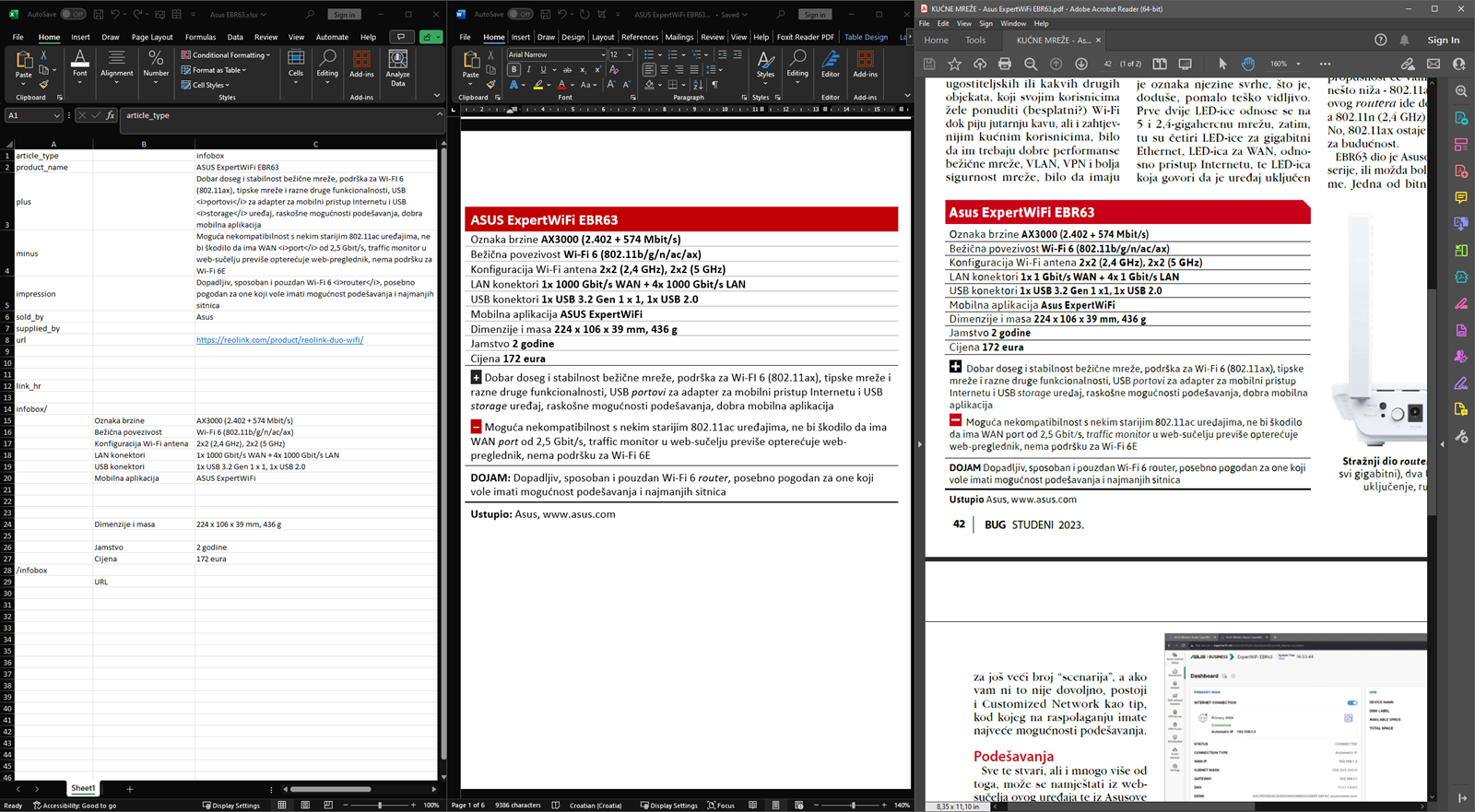Open the Excel Name Box dropdown
This screenshot has height=812, width=1475.
[56, 115]
